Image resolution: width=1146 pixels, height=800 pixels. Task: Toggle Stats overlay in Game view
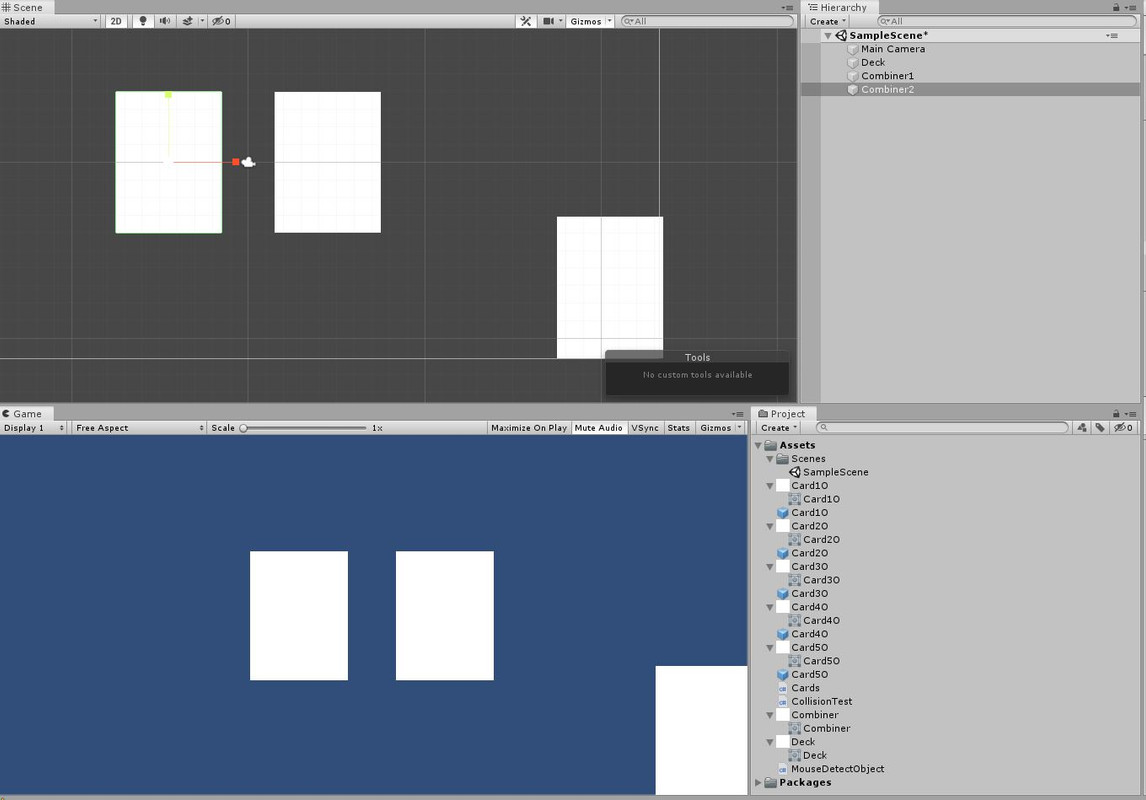[x=678, y=428]
